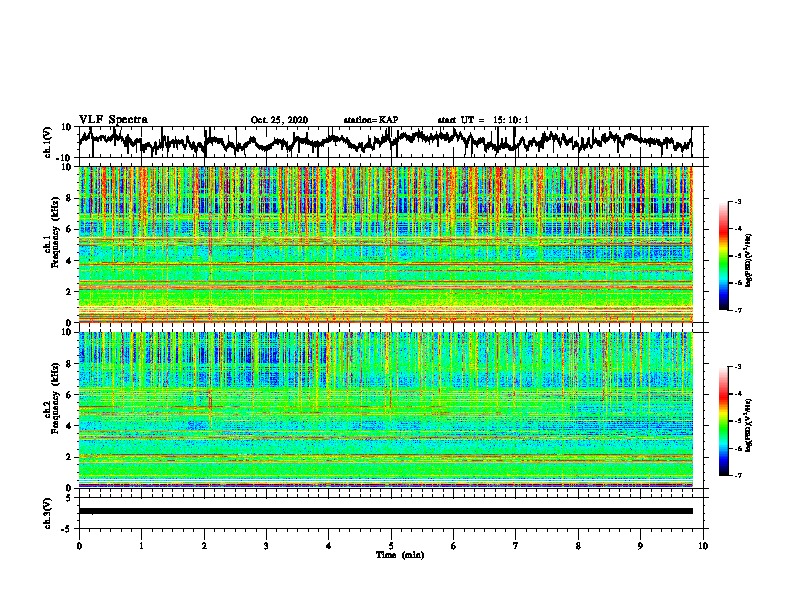Click the 'station=KAP' label
Image resolution: width=792 pixels, height=612 pixels.
(371, 120)
